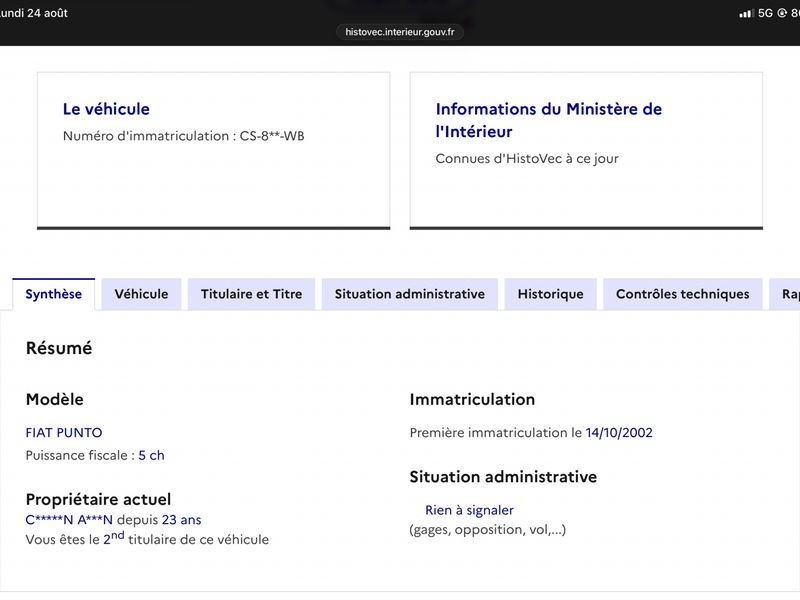Screen dimensions: 800x600
Task: Click the registration number CS-8**-WB text
Action: 272,136
